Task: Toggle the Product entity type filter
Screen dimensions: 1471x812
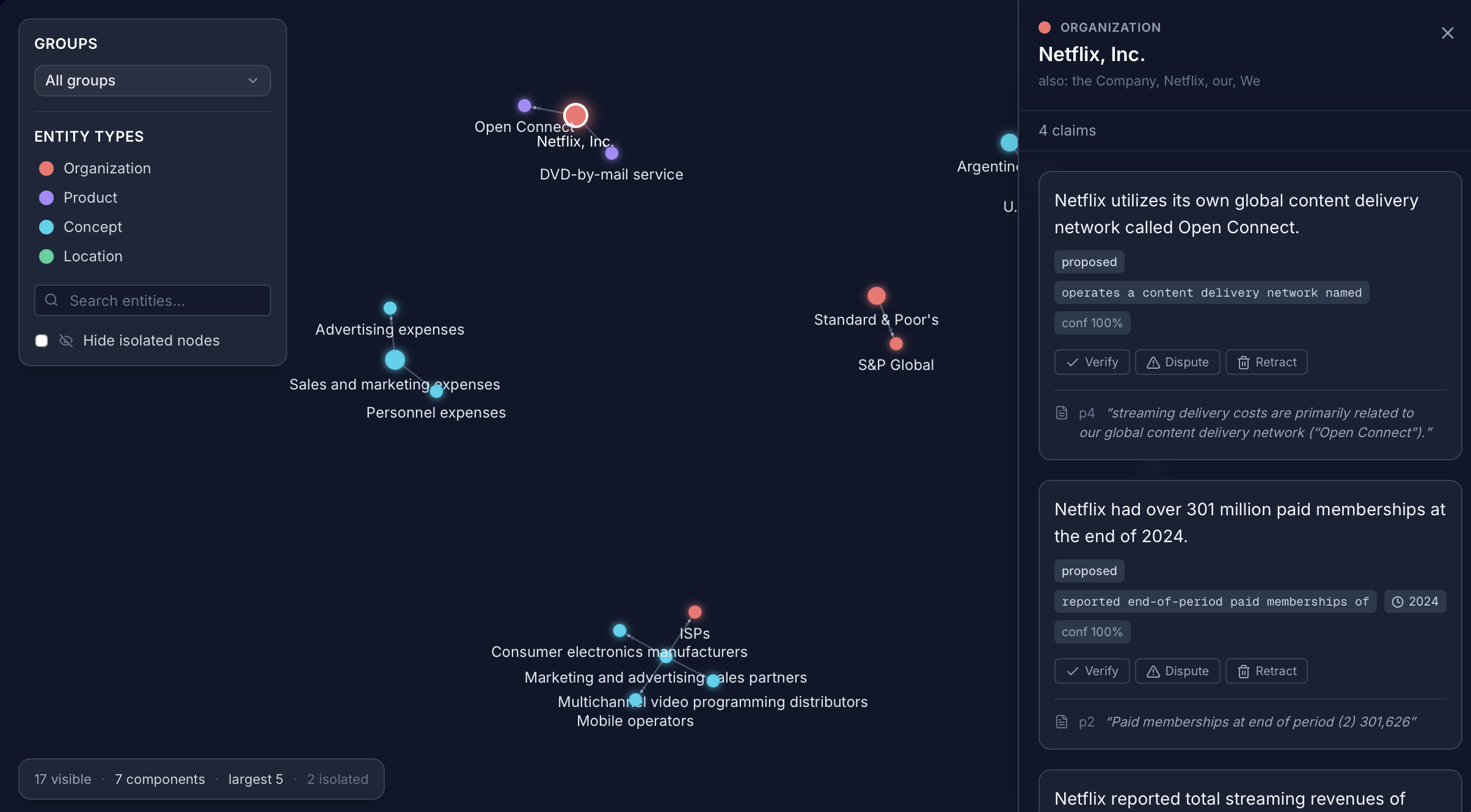Action: (x=78, y=198)
